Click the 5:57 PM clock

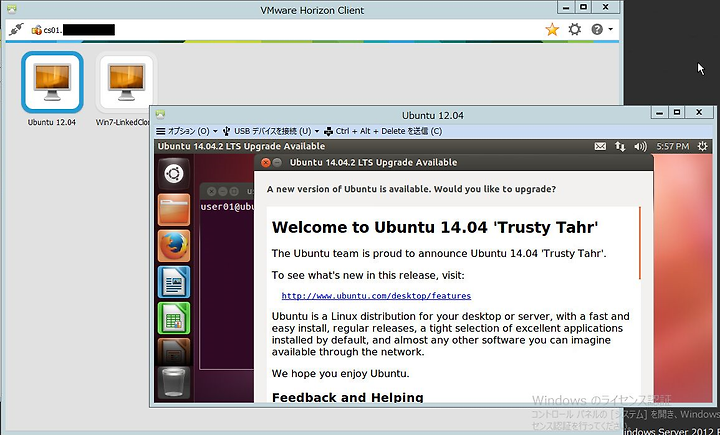point(673,147)
